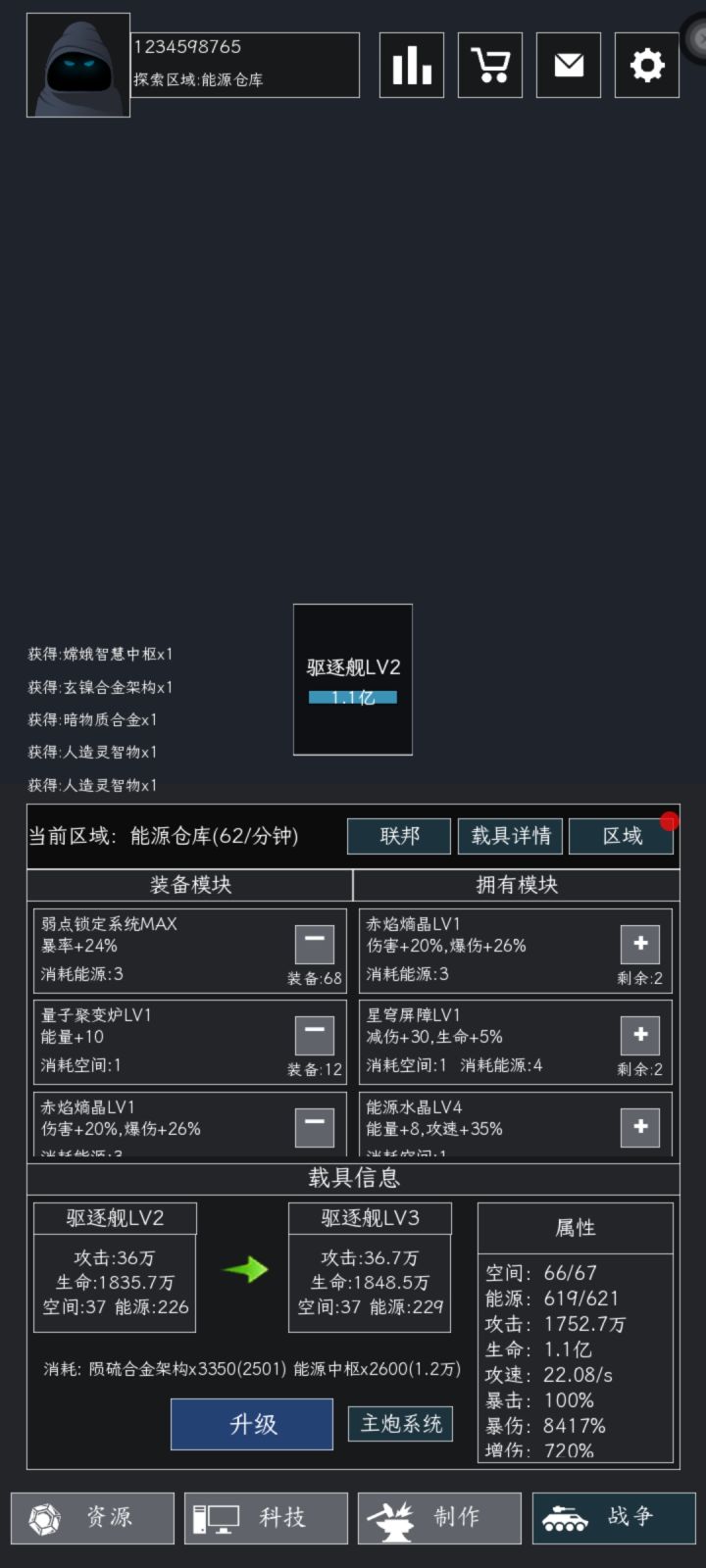Open the 联邦 federation button
The width and height of the screenshot is (706, 1568).
tap(399, 836)
